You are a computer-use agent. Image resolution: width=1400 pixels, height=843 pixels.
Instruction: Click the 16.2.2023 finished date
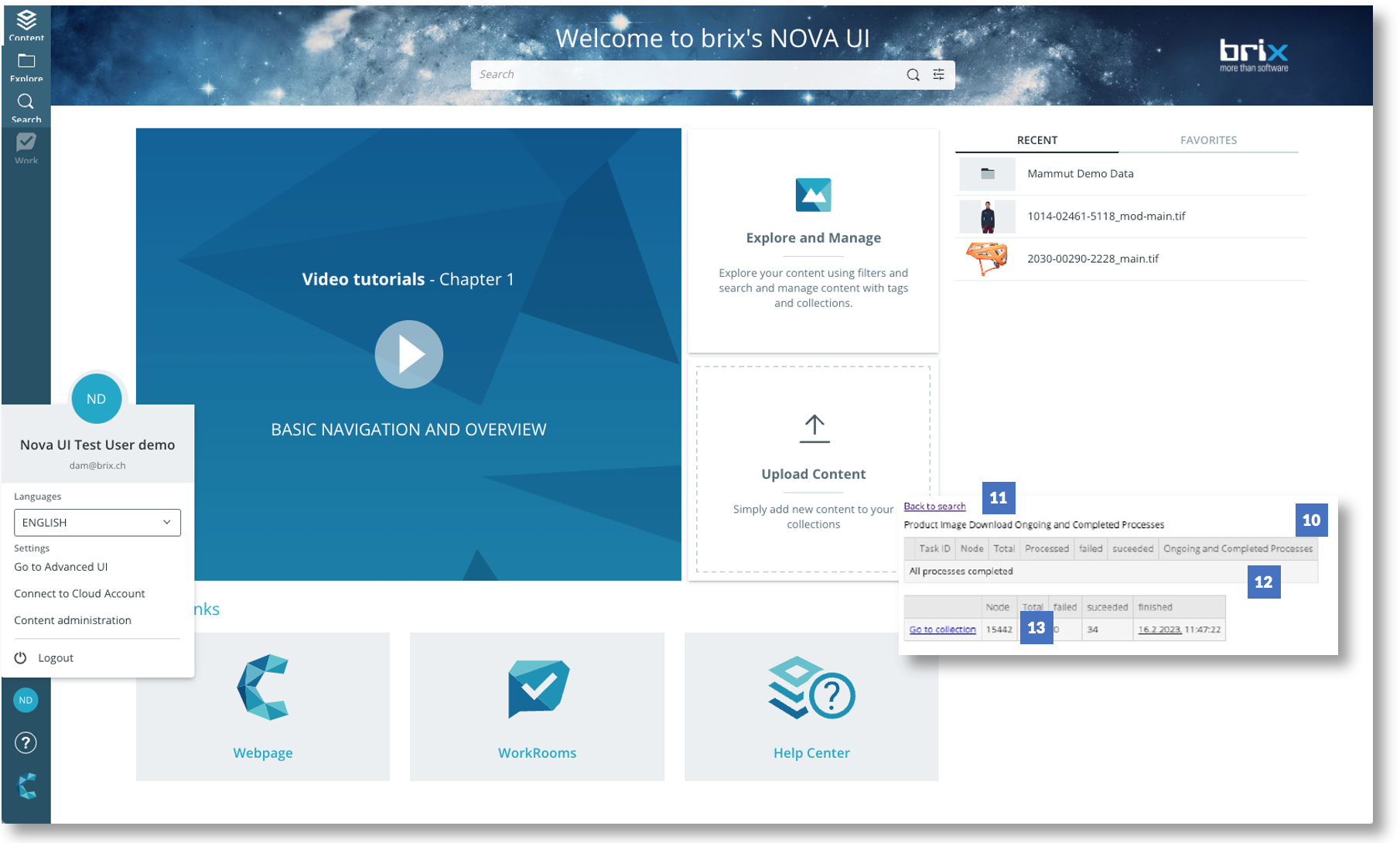[x=1159, y=630]
